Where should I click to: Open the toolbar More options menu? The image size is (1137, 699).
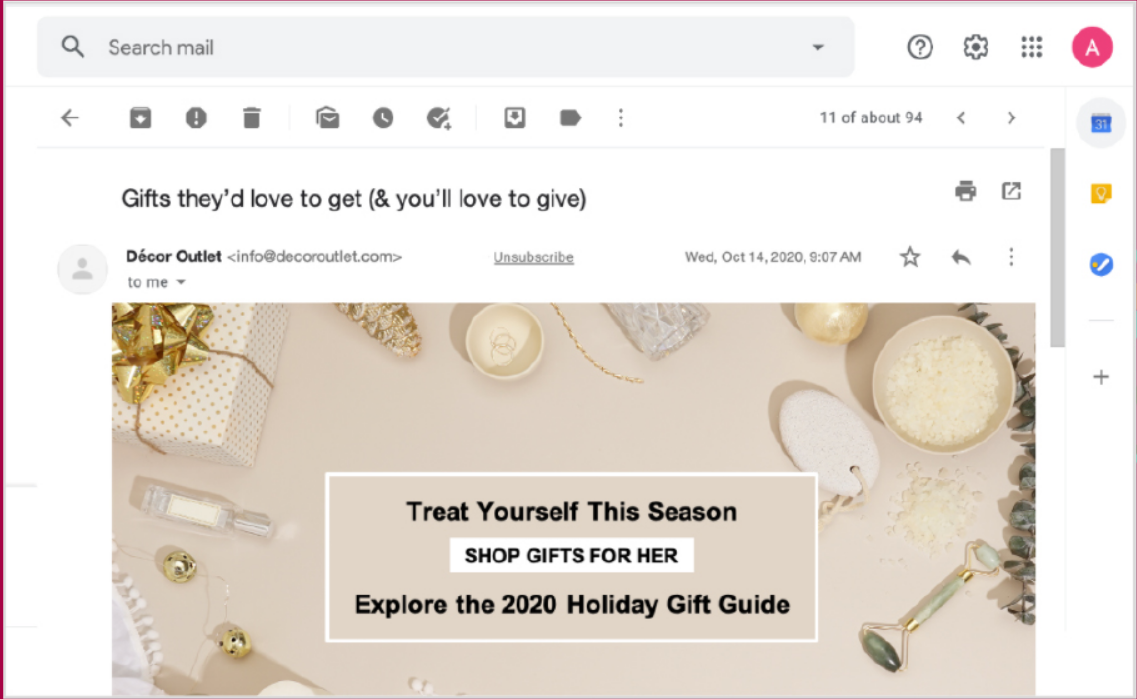click(621, 117)
